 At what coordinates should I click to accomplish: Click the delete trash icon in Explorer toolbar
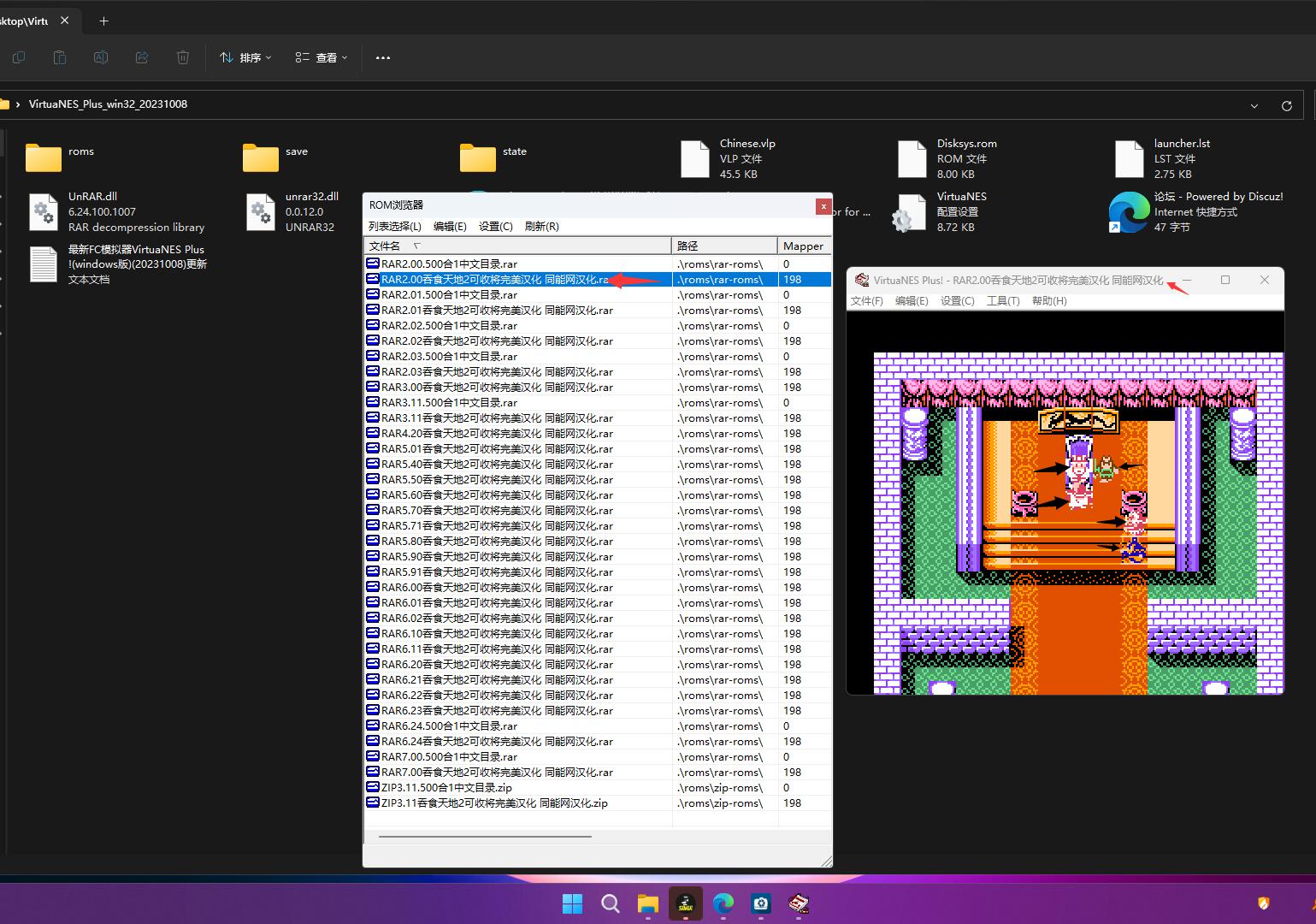183,57
